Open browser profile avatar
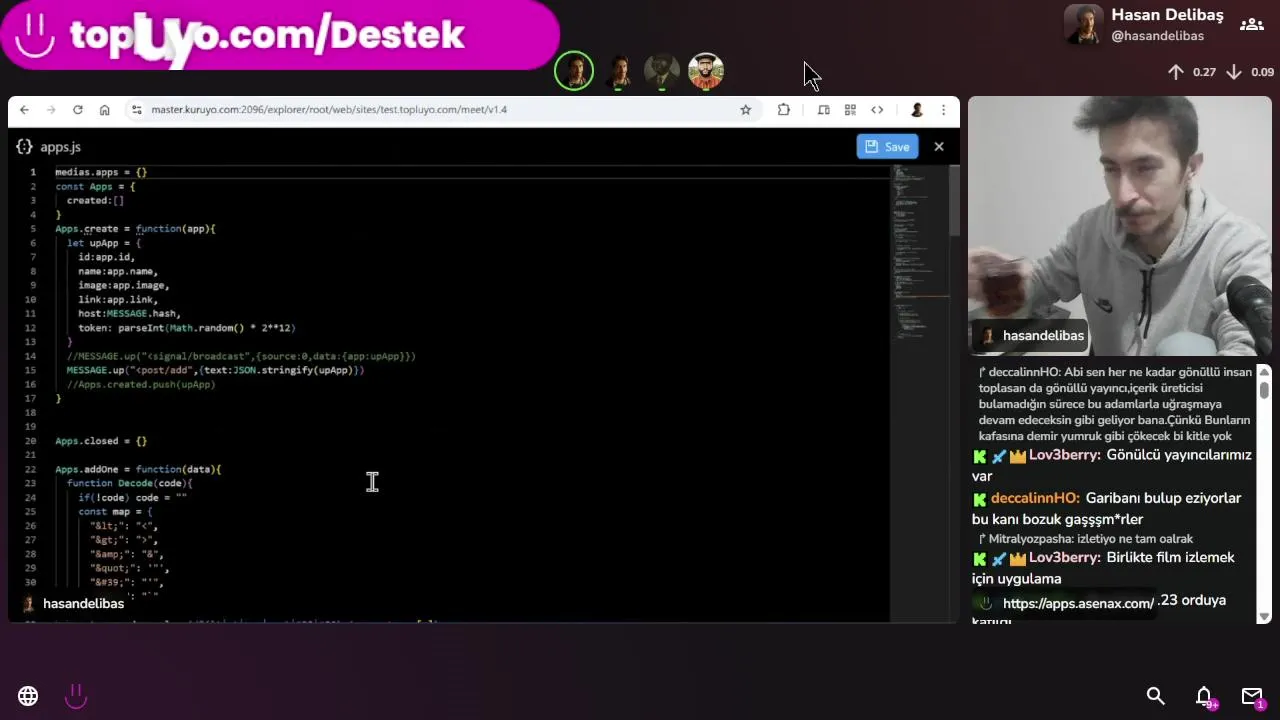 916,110
